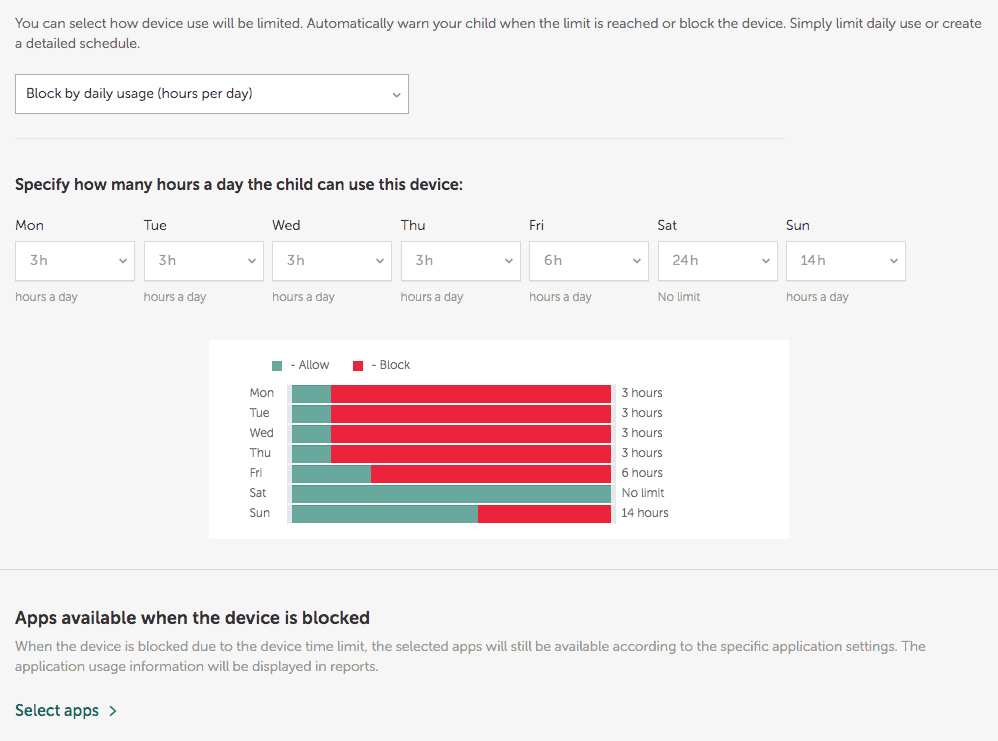Change the Wed daily hours selector
The width and height of the screenshot is (998, 741).
pos(332,261)
